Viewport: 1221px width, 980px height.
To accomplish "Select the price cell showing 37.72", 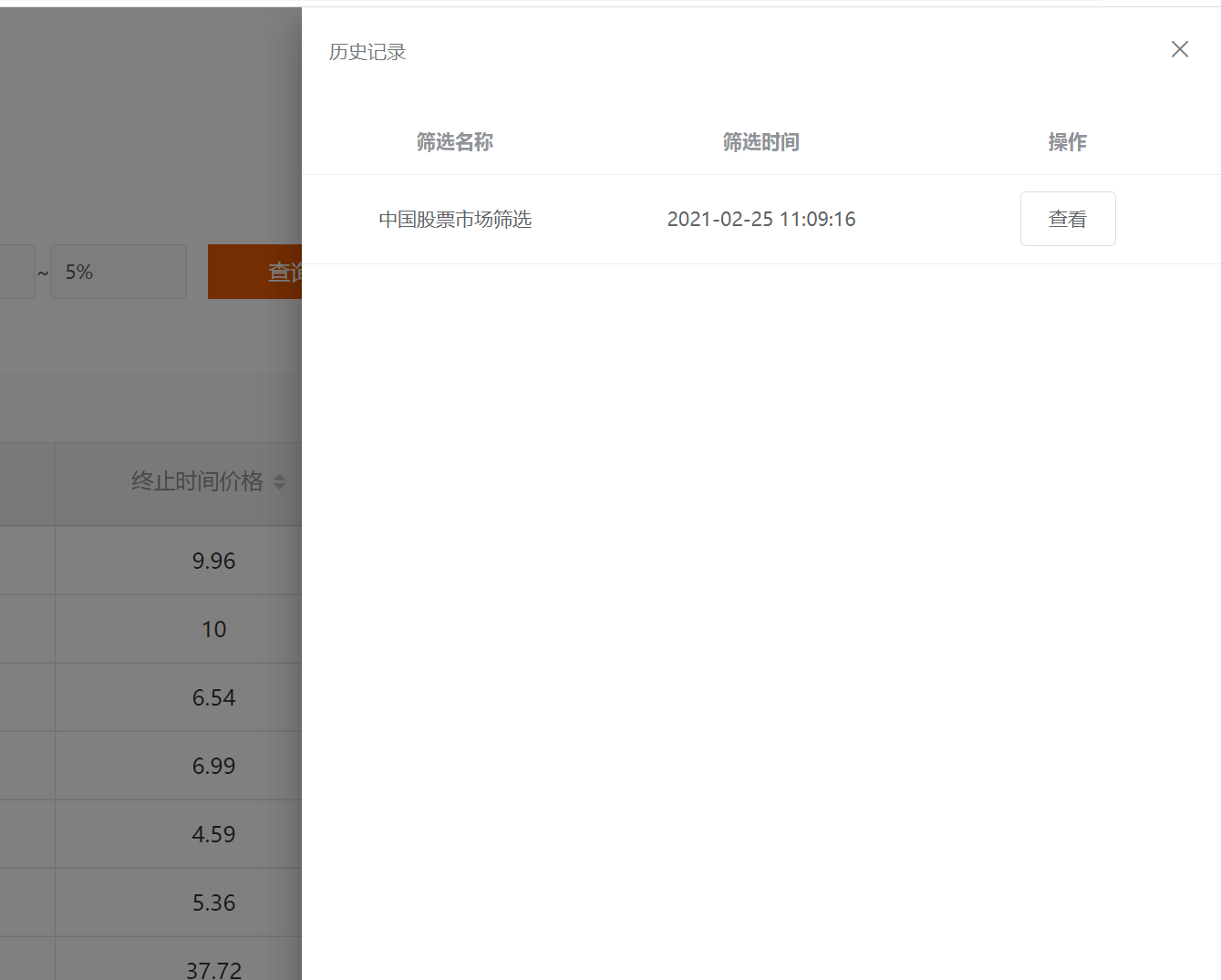I will click(213, 969).
